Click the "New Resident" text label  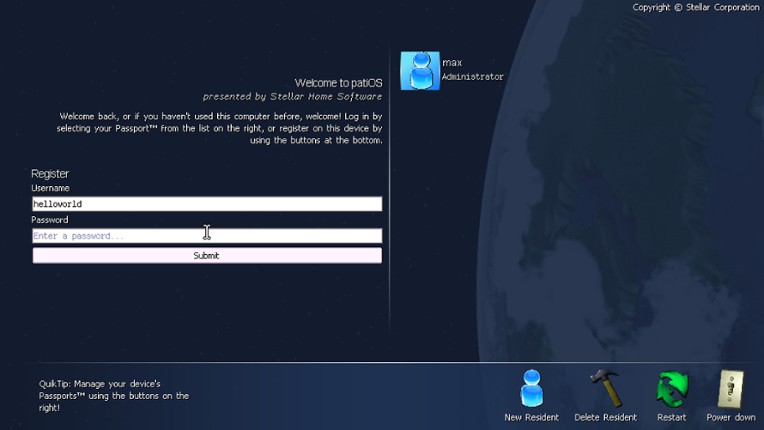click(x=531, y=417)
